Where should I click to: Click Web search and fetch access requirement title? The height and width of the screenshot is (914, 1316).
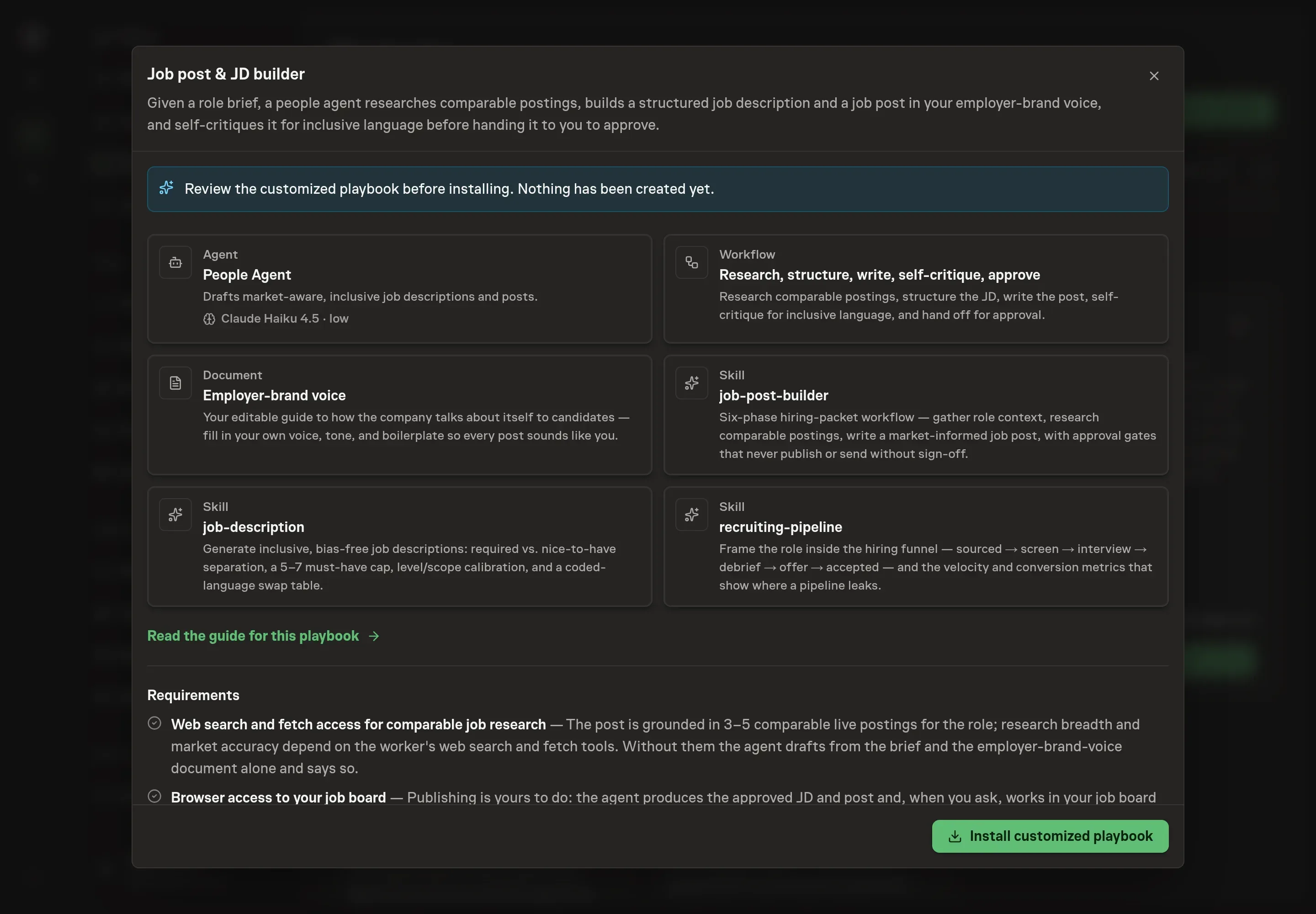pyautogui.click(x=358, y=724)
